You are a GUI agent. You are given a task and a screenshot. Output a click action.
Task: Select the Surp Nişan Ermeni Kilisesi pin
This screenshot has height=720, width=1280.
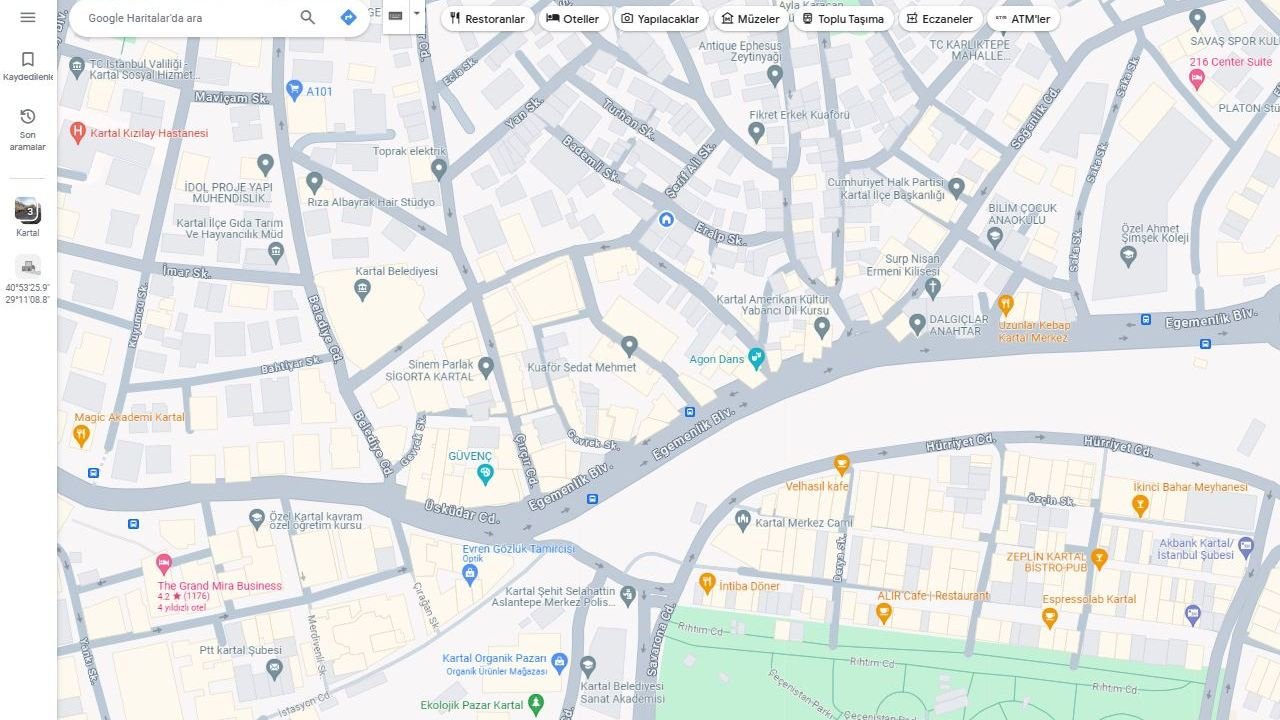(933, 288)
